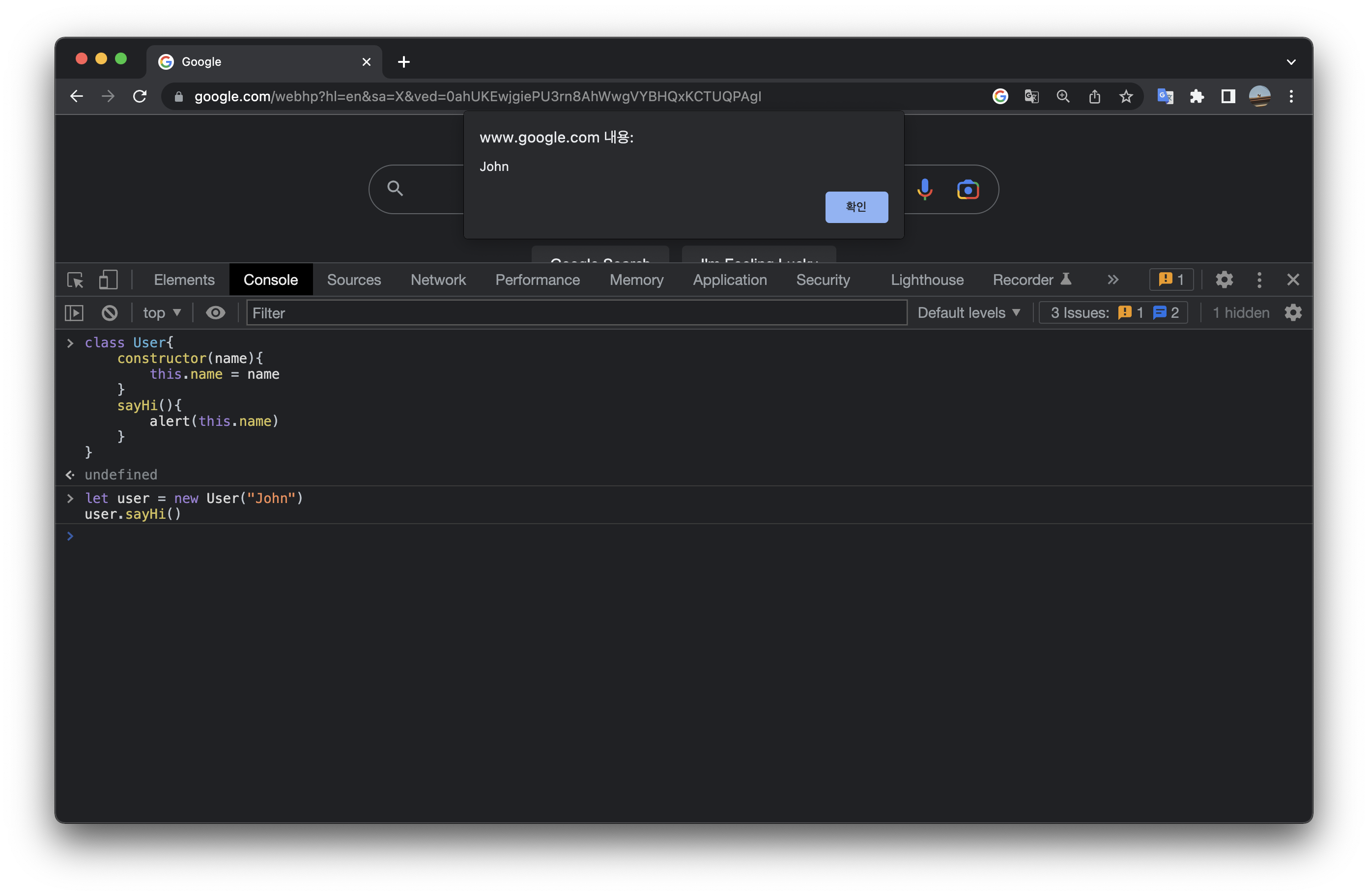The height and width of the screenshot is (896, 1368).
Task: Expand the Default levels dropdown
Action: coord(969,312)
